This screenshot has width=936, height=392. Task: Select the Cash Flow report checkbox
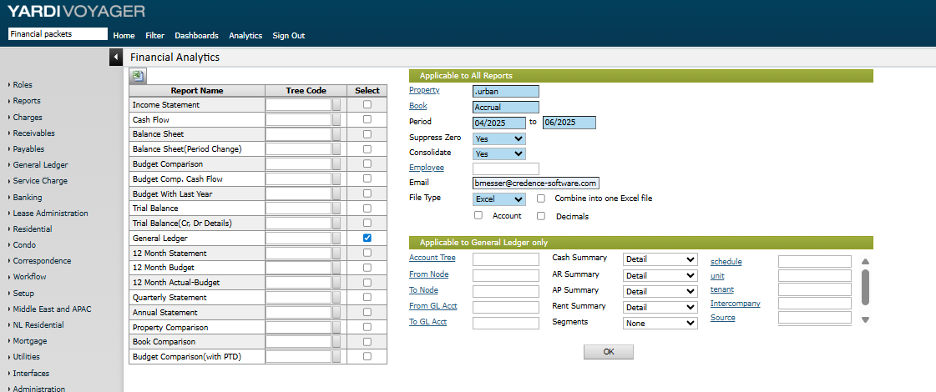pyautogui.click(x=367, y=119)
